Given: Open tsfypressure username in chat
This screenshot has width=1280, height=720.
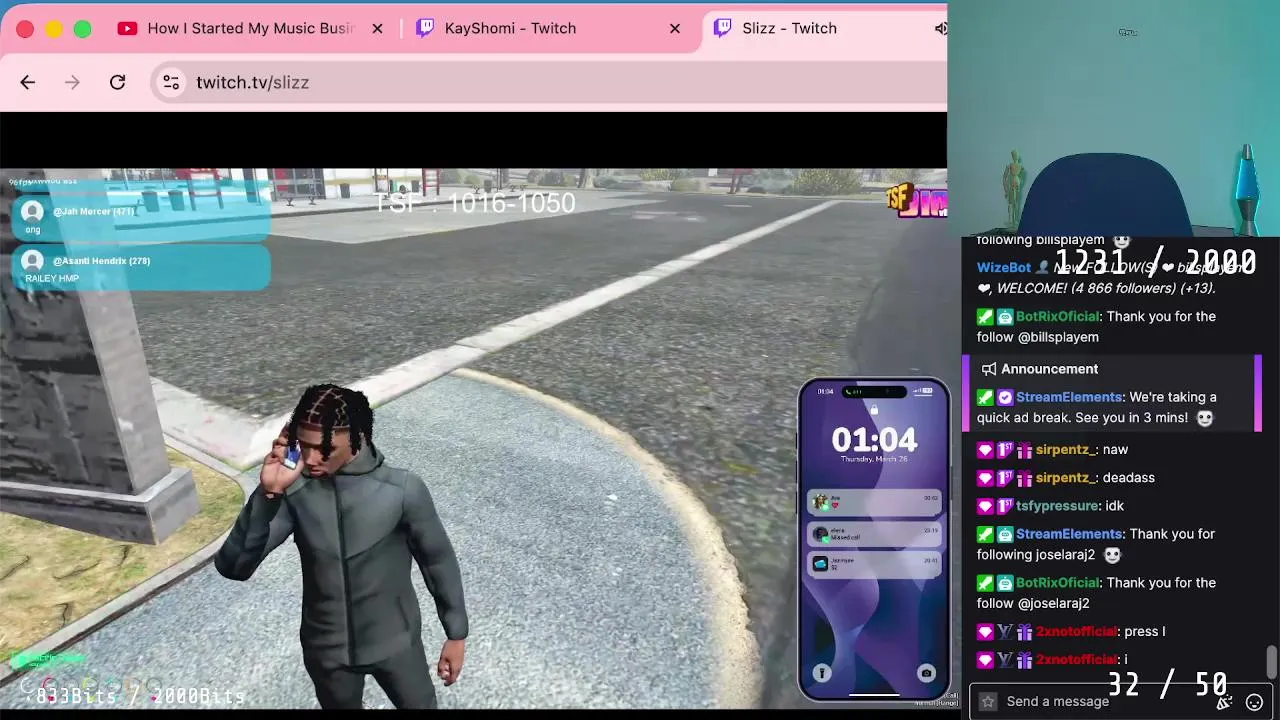Looking at the screenshot, I should click(x=1057, y=506).
